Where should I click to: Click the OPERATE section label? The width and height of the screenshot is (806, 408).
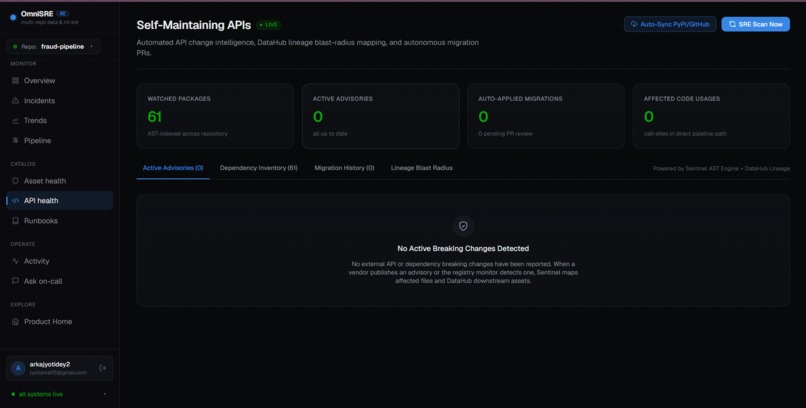point(23,244)
